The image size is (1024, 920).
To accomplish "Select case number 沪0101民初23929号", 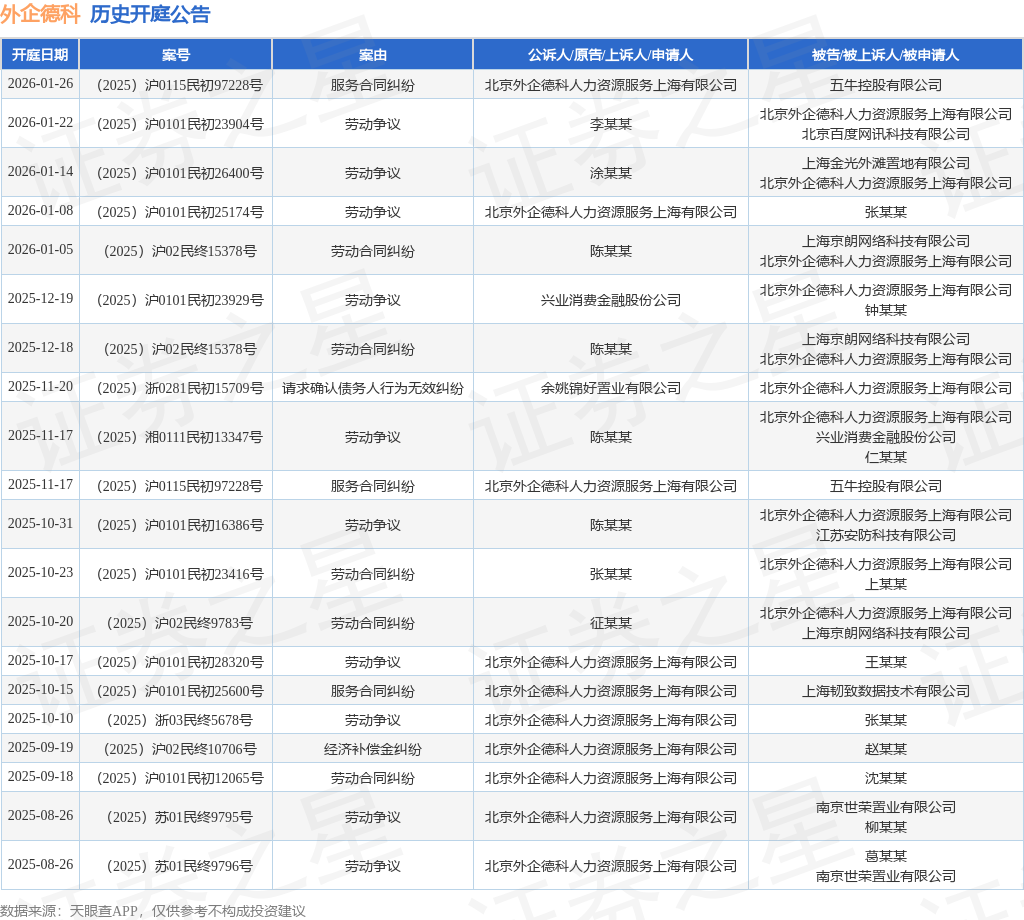I will [180, 300].
